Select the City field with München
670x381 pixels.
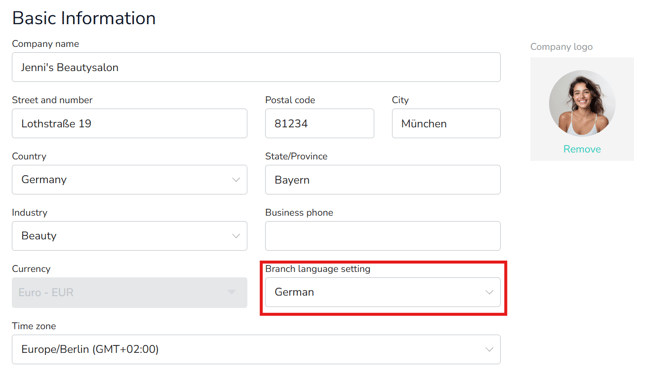(446, 123)
